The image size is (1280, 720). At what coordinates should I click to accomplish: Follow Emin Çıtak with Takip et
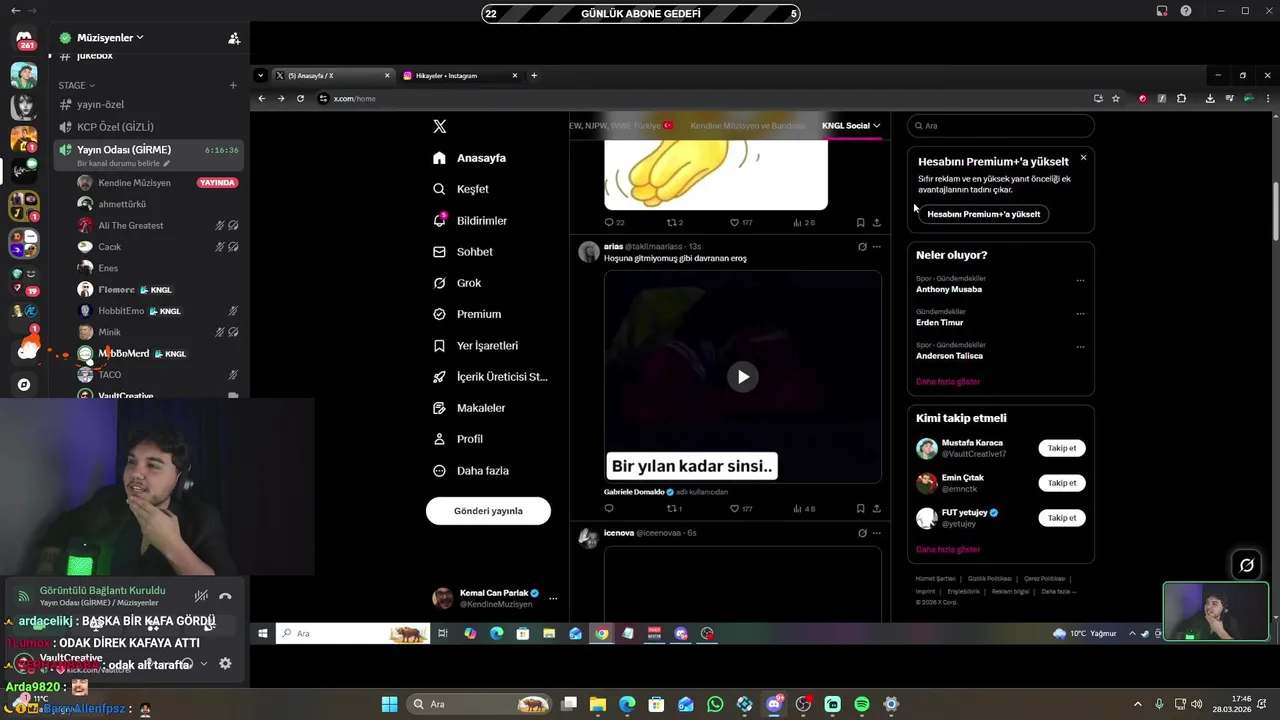[1062, 483]
